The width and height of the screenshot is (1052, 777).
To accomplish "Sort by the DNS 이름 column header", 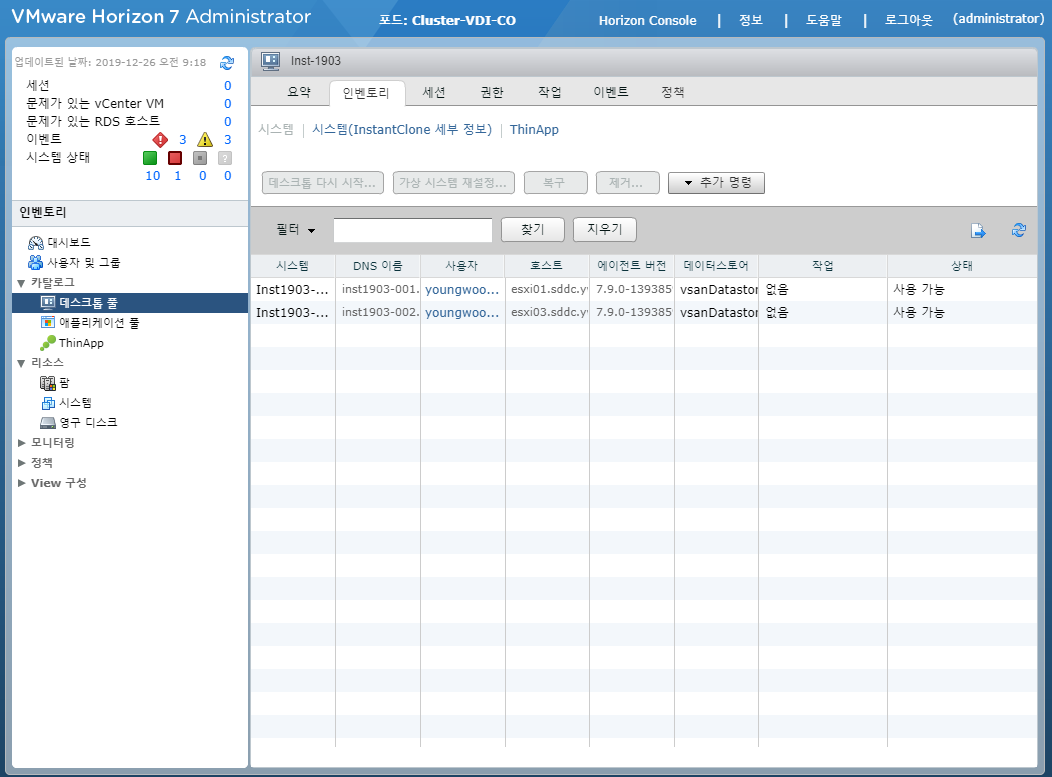I will [x=378, y=266].
